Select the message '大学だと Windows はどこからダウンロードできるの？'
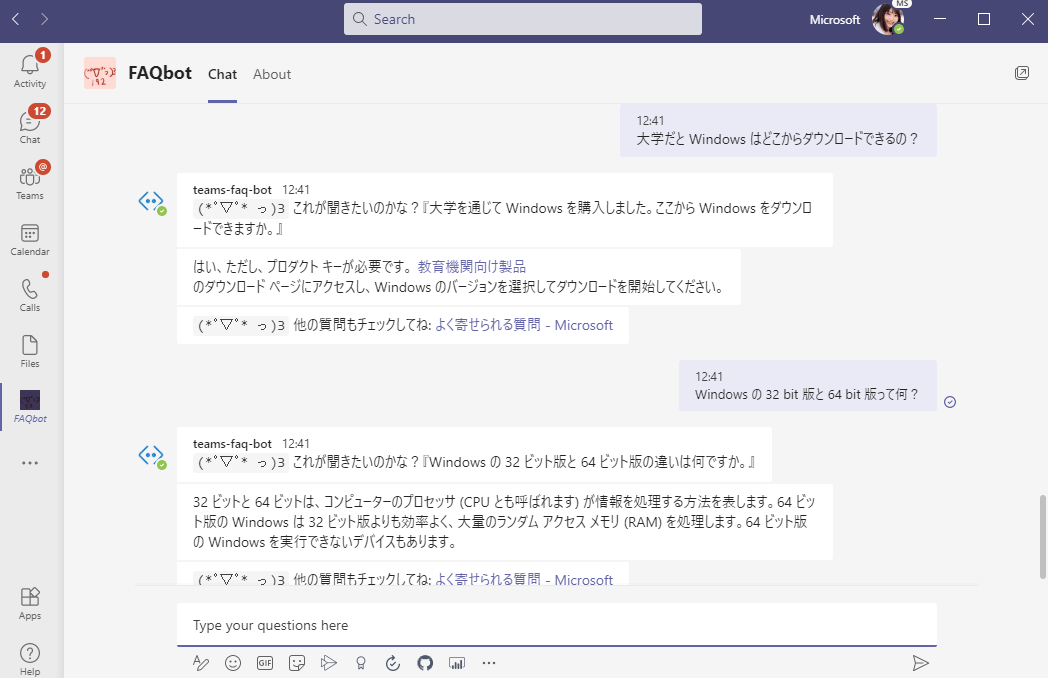Image resolution: width=1048 pixels, height=678 pixels. [778, 130]
